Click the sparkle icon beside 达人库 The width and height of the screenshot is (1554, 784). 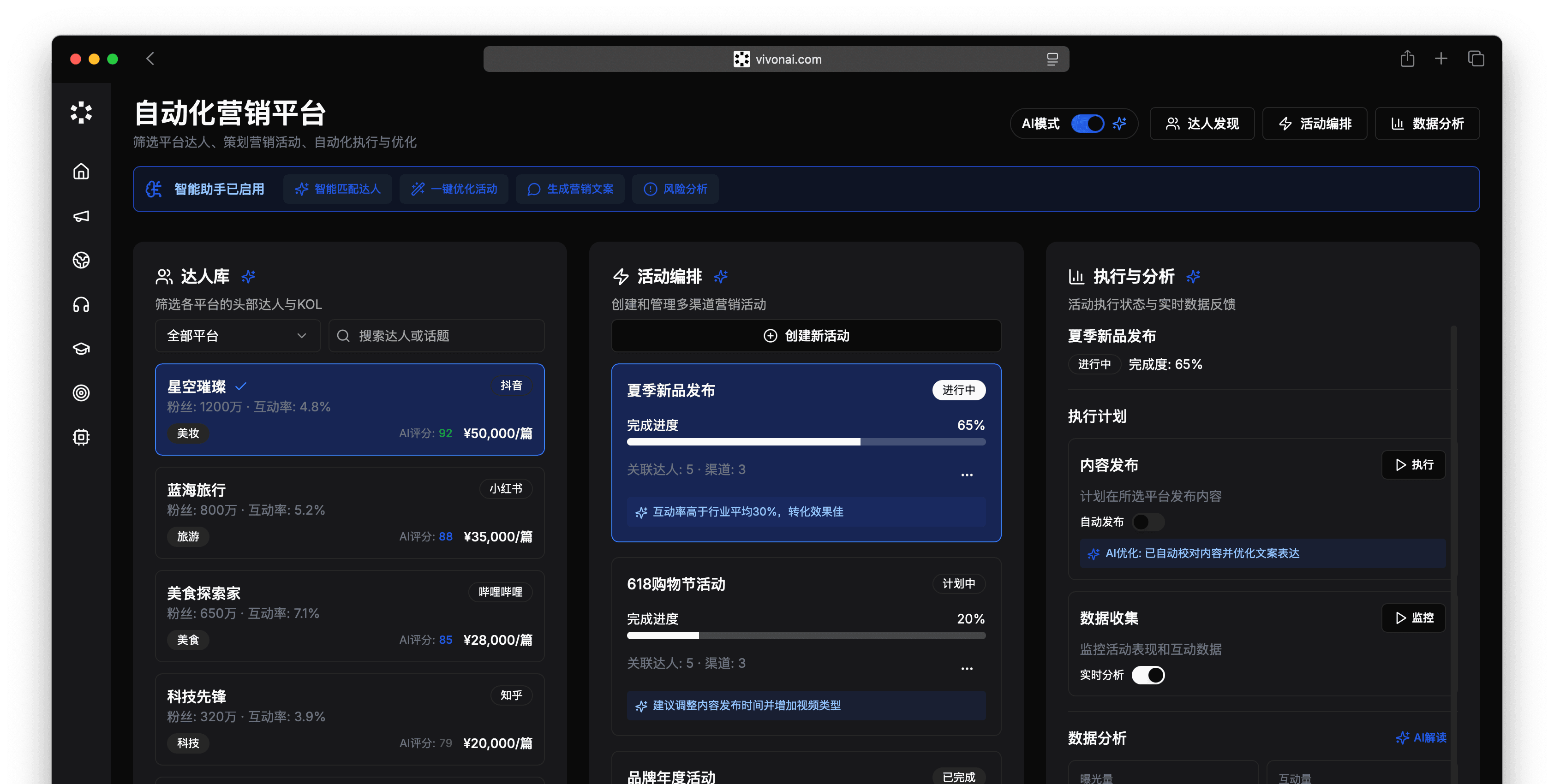point(249,276)
